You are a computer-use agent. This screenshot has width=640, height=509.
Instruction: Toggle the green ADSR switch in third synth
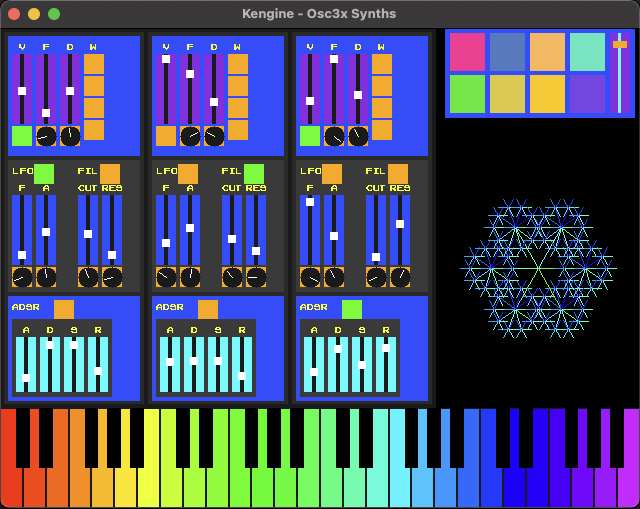coord(352,309)
